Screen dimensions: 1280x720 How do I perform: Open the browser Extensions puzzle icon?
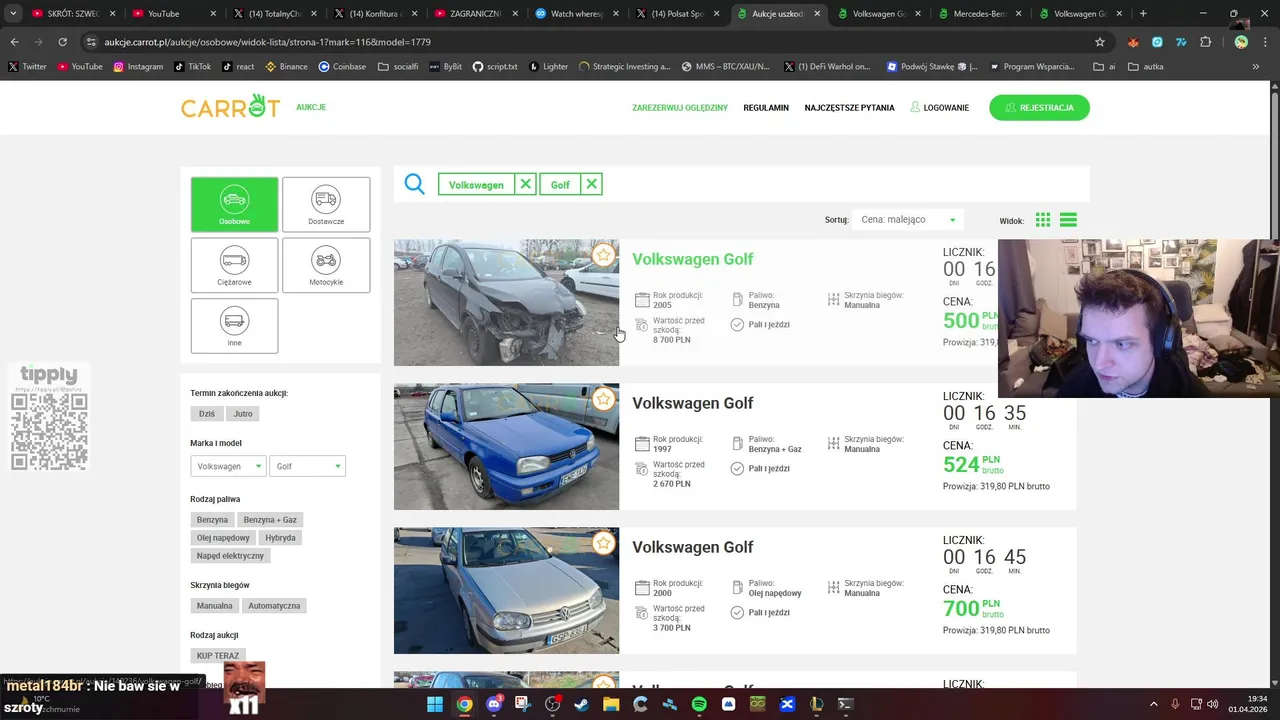[x=1205, y=42]
